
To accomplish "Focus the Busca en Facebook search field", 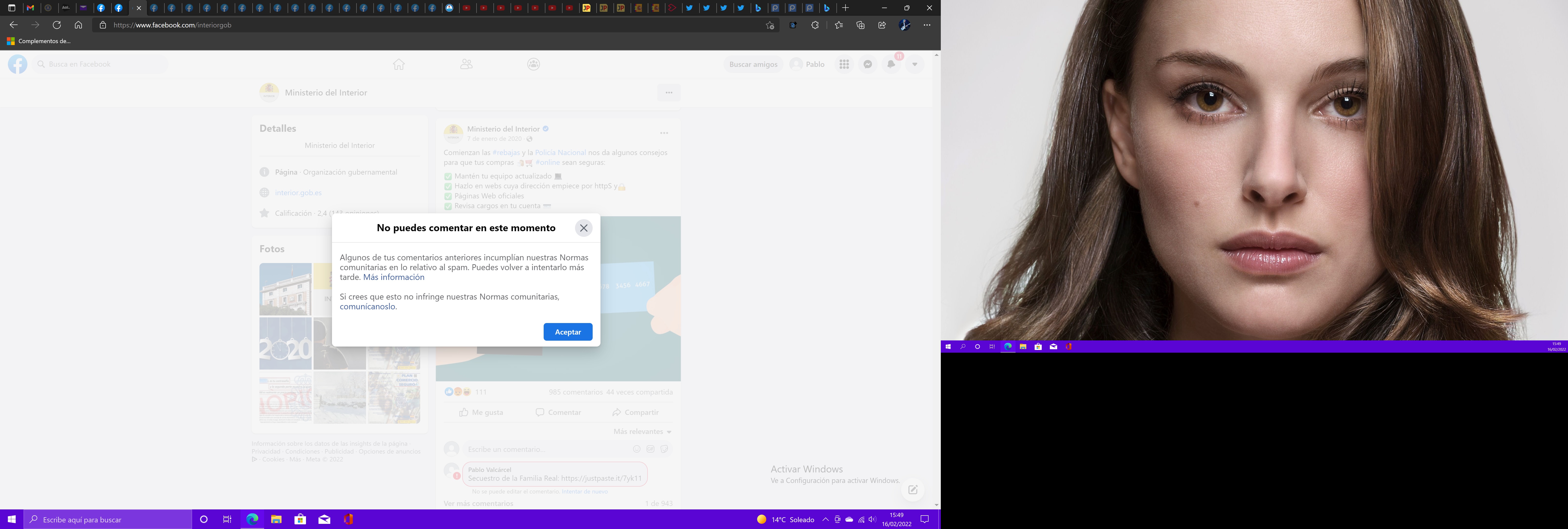I will pos(100,64).
